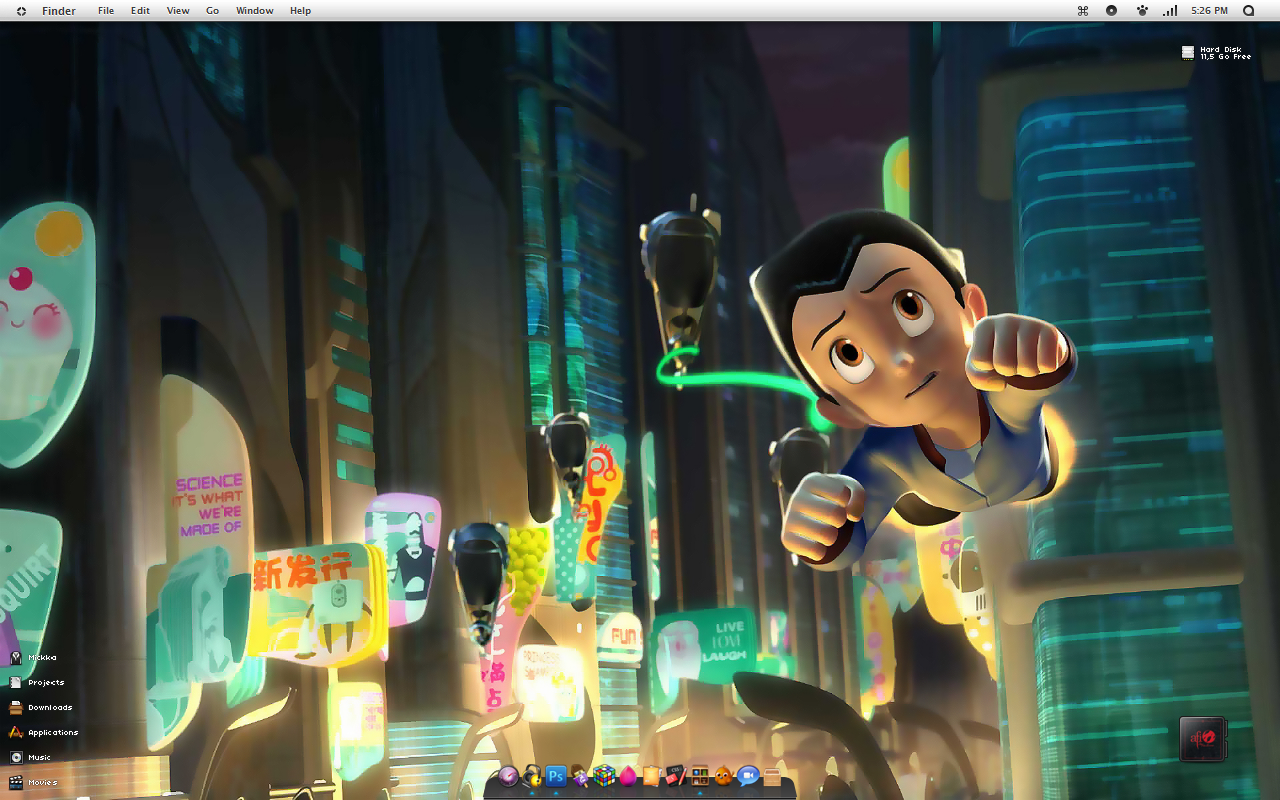The width and height of the screenshot is (1280, 800).
Task: Click the pink droplet icon in dock
Action: (x=628, y=776)
